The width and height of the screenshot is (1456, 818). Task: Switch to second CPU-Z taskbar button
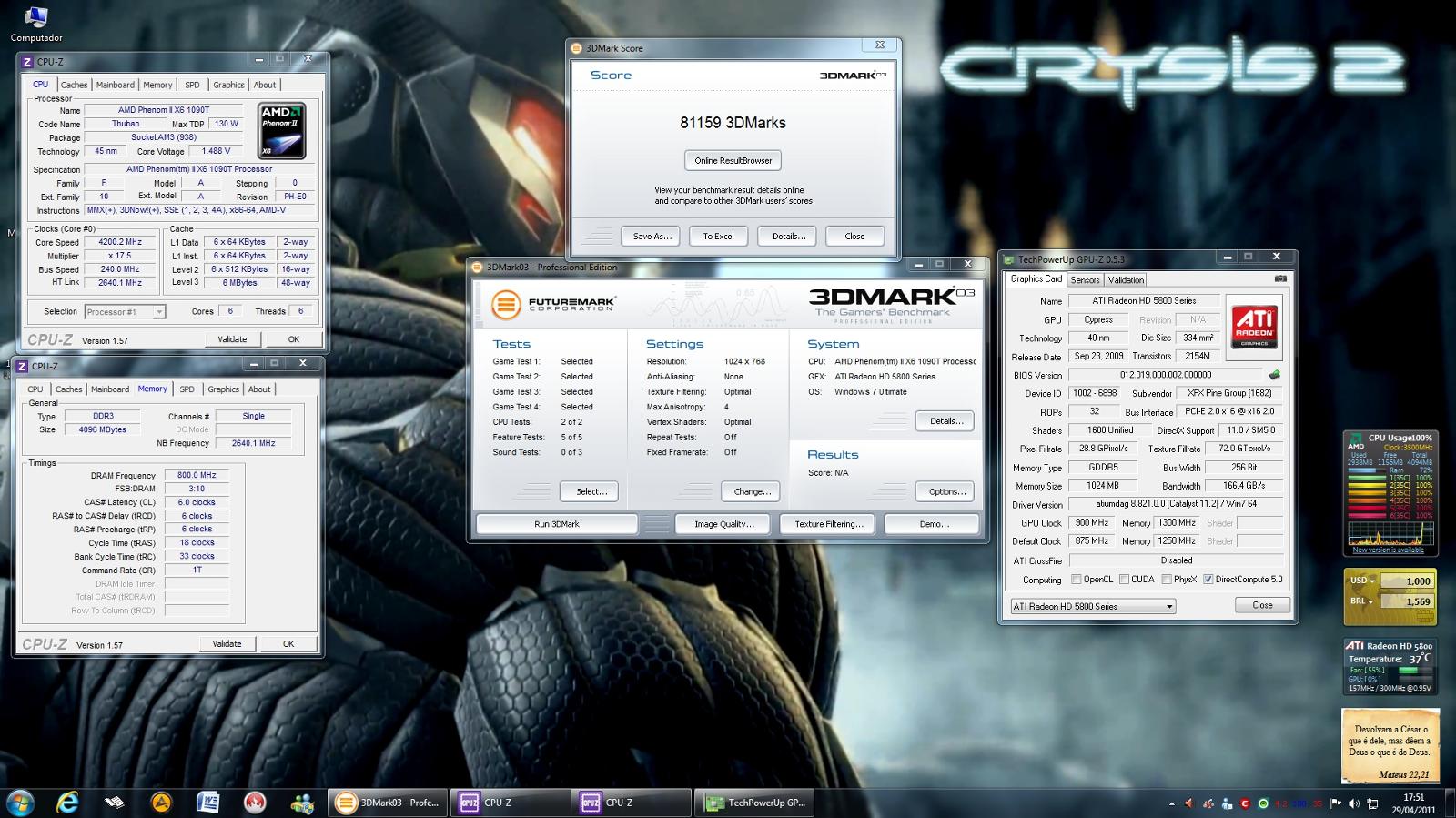(x=632, y=803)
